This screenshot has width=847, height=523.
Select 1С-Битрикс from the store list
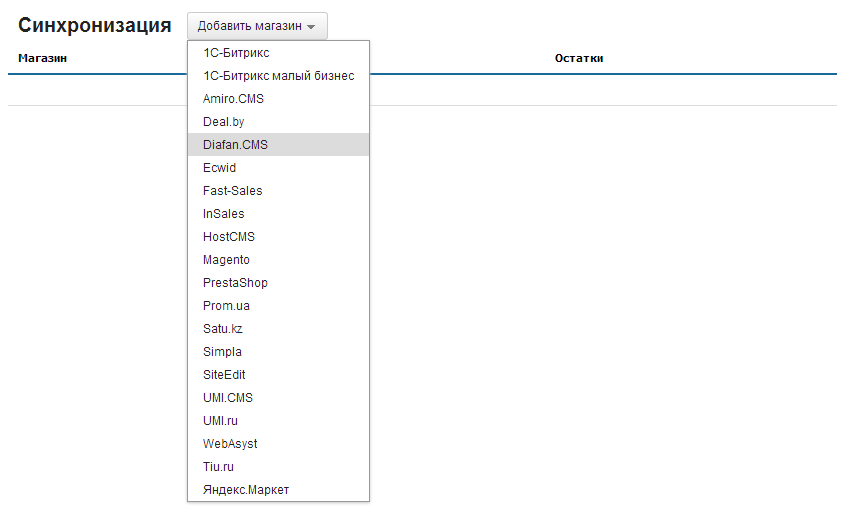tap(278, 53)
